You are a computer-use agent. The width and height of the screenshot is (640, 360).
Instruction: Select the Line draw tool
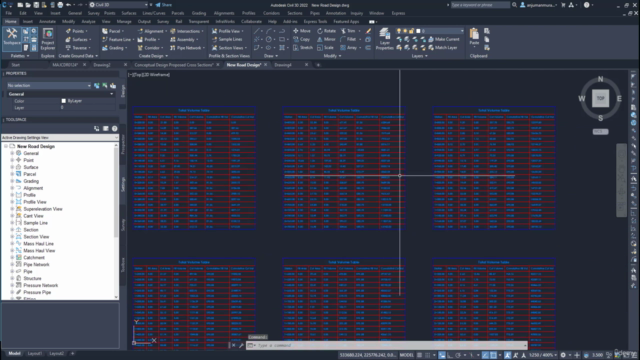(x=256, y=31)
